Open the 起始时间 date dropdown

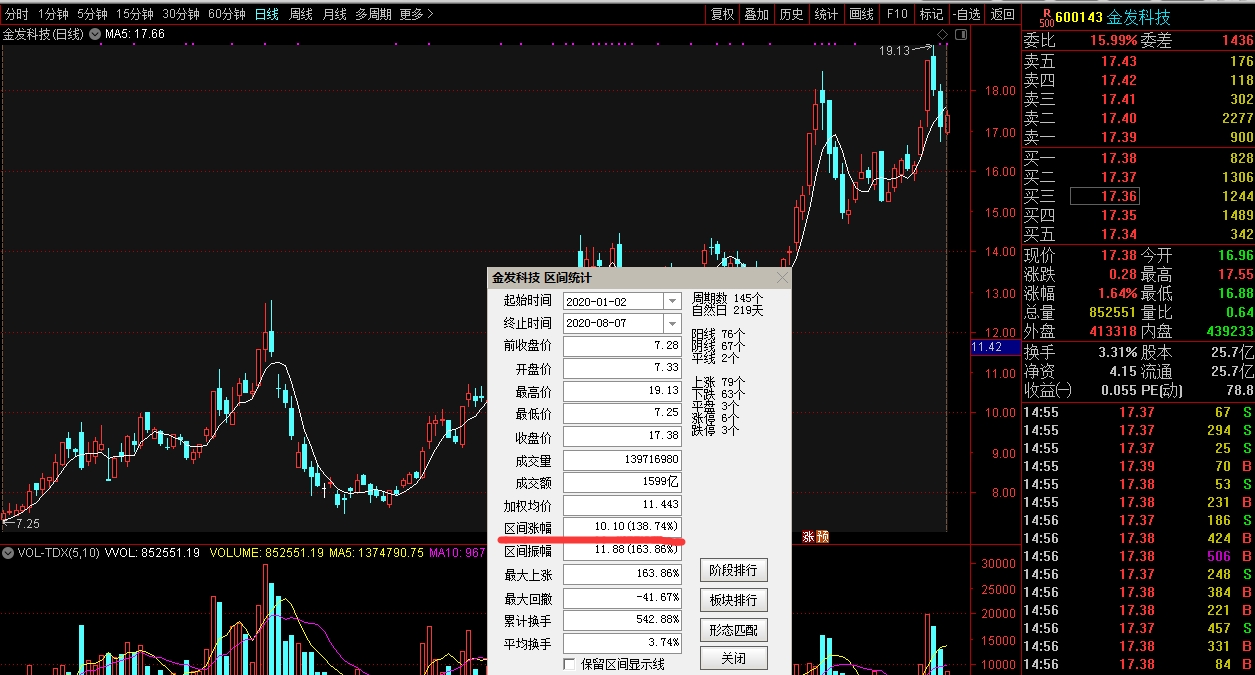672,301
